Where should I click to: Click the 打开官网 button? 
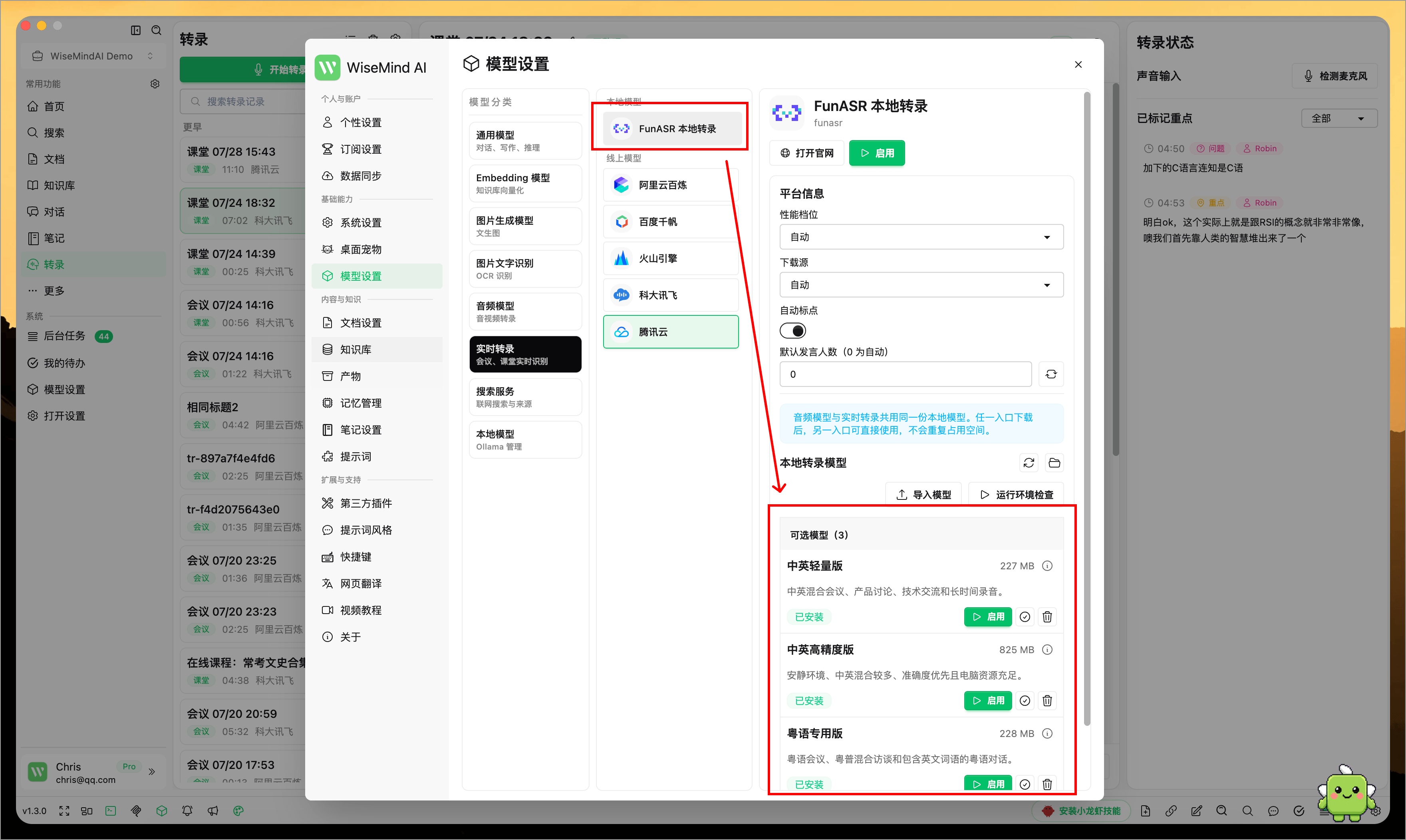coord(807,153)
